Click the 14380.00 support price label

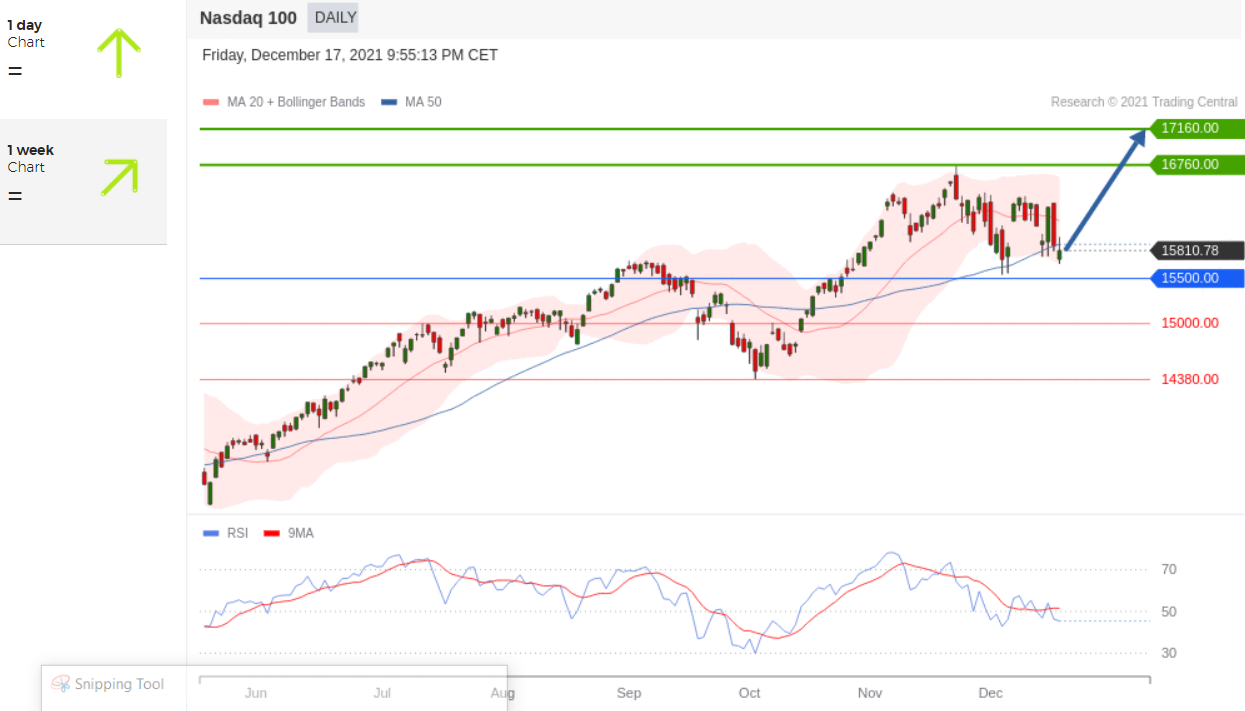click(x=1189, y=379)
